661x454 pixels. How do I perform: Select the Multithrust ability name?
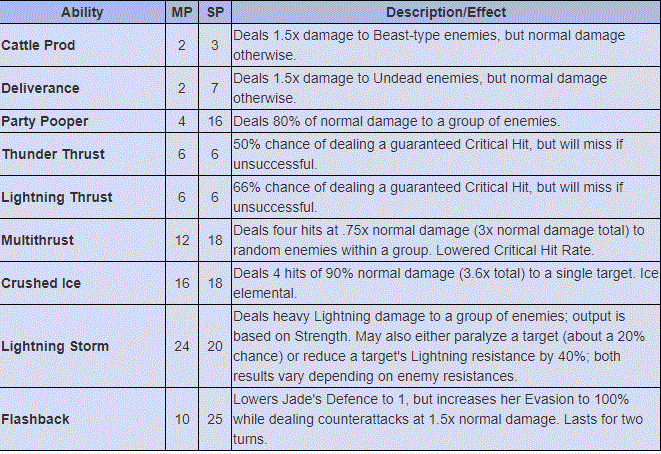pos(37,241)
